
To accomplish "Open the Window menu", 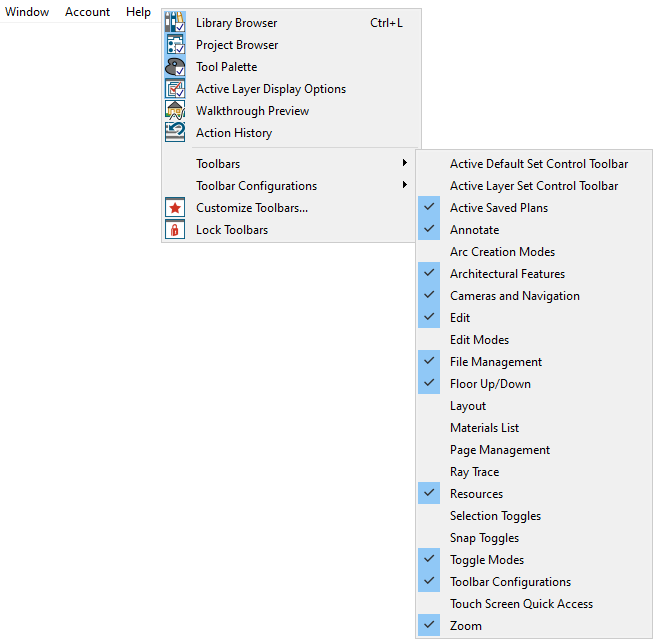I will (27, 12).
